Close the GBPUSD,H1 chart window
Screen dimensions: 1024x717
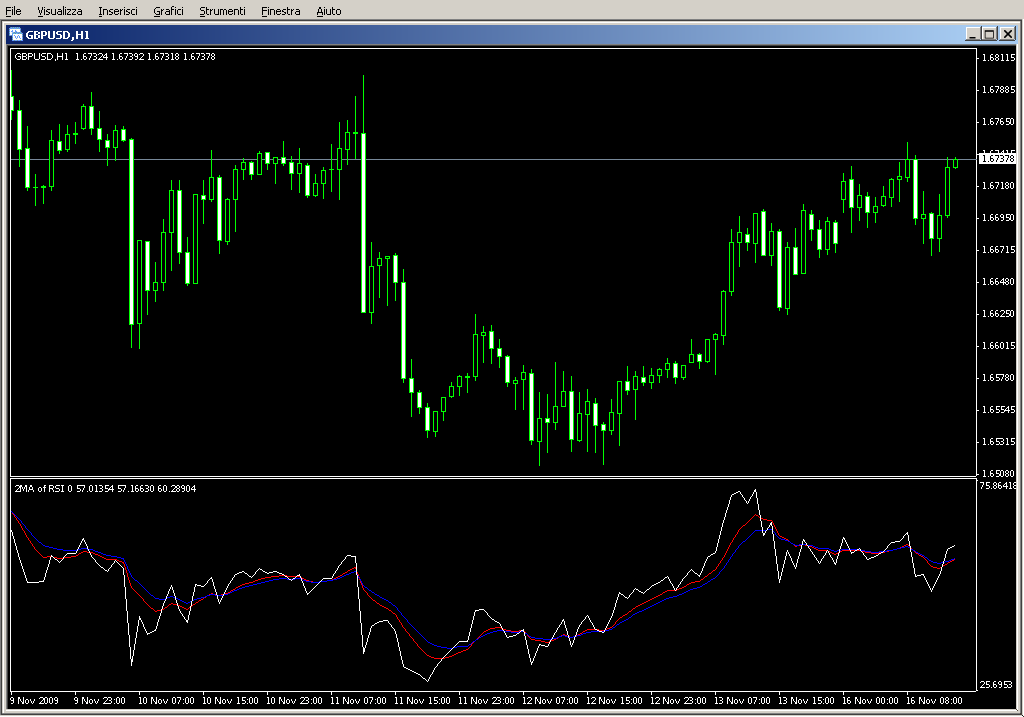point(1008,34)
